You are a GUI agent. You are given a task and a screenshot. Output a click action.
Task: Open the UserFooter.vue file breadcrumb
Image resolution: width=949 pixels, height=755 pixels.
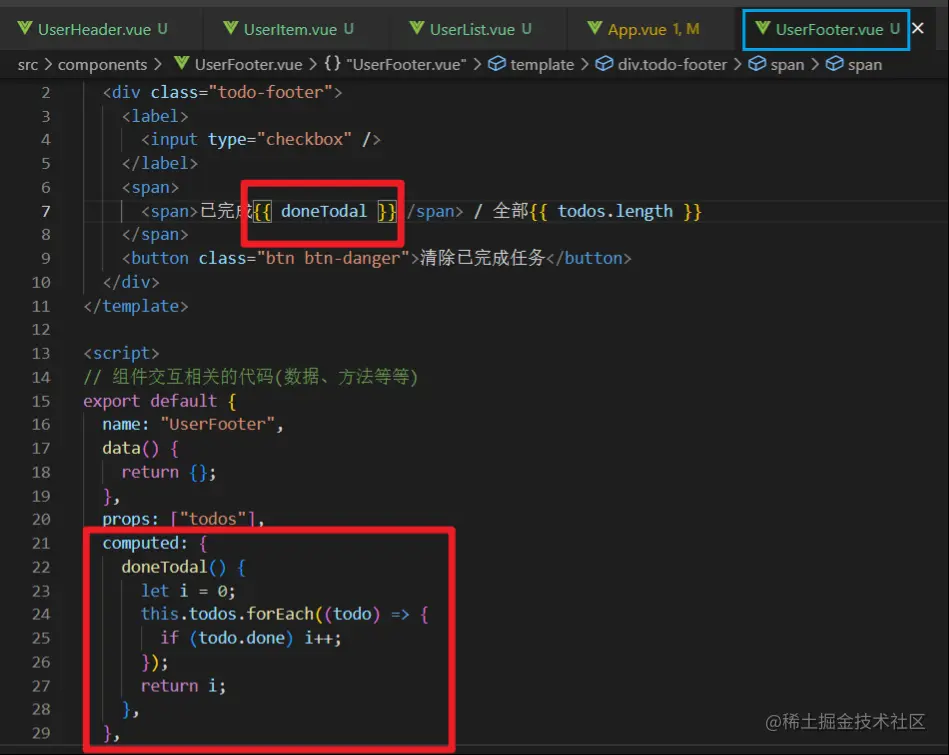pyautogui.click(x=248, y=65)
